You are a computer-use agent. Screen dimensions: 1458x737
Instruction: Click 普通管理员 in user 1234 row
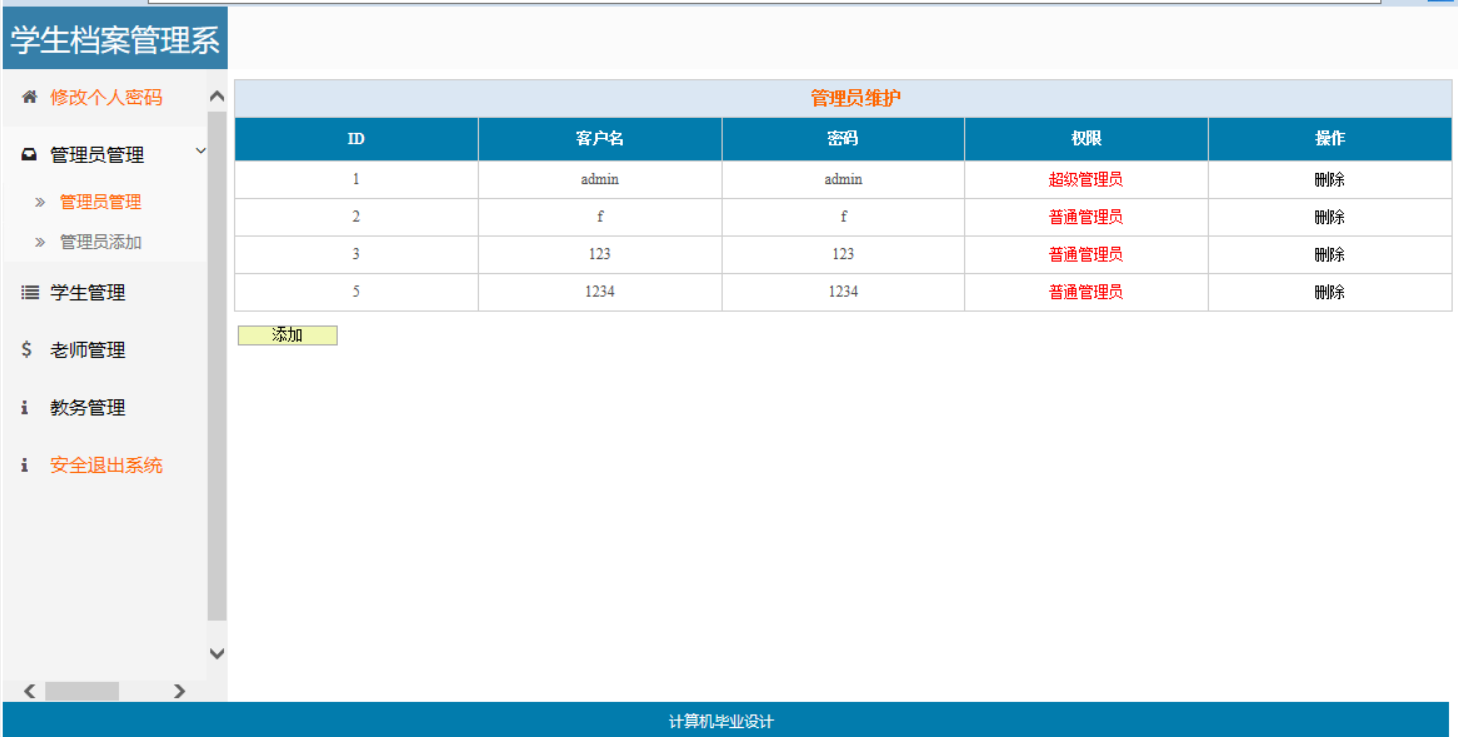[x=1086, y=292]
